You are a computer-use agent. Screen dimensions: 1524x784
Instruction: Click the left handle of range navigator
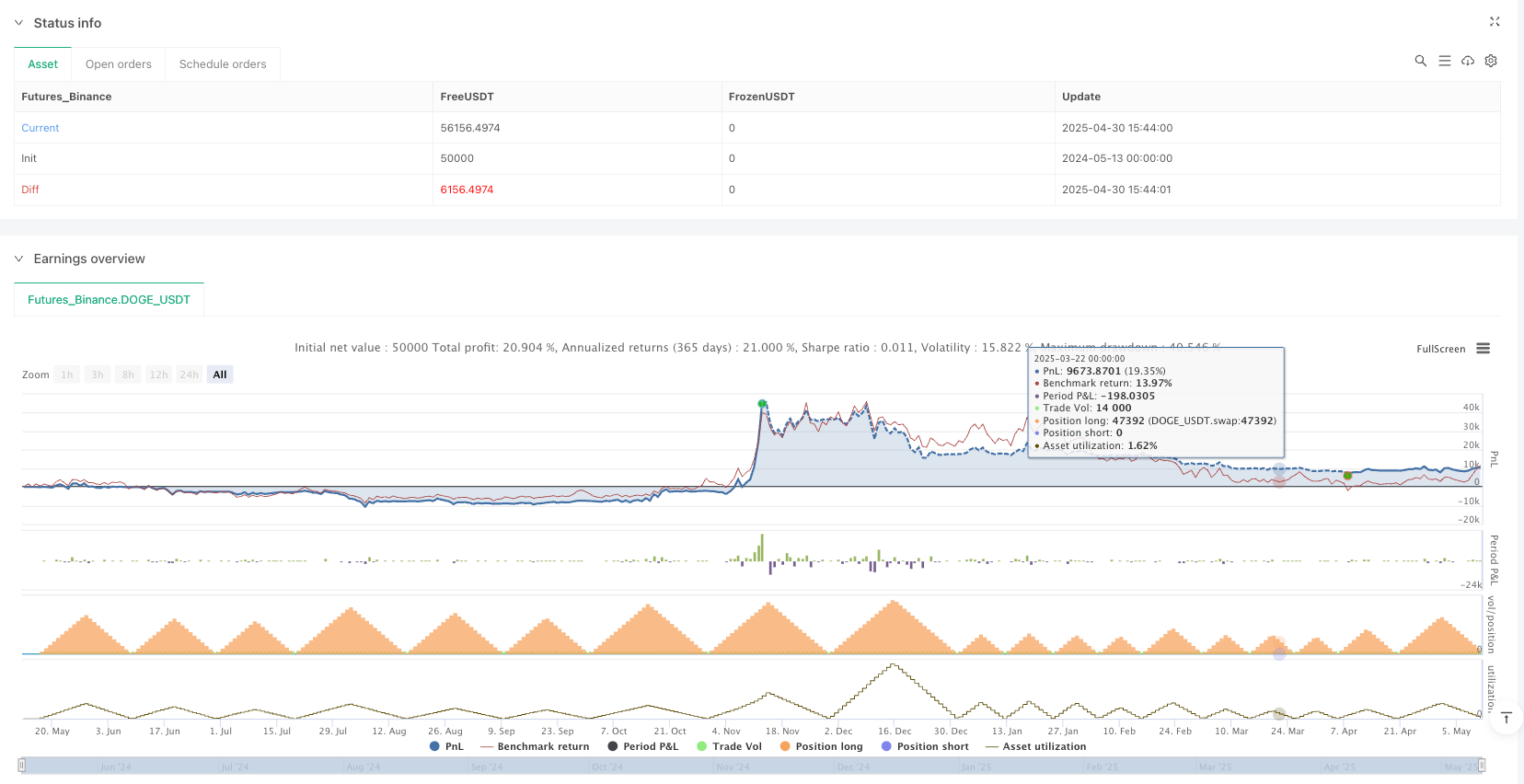point(22,766)
